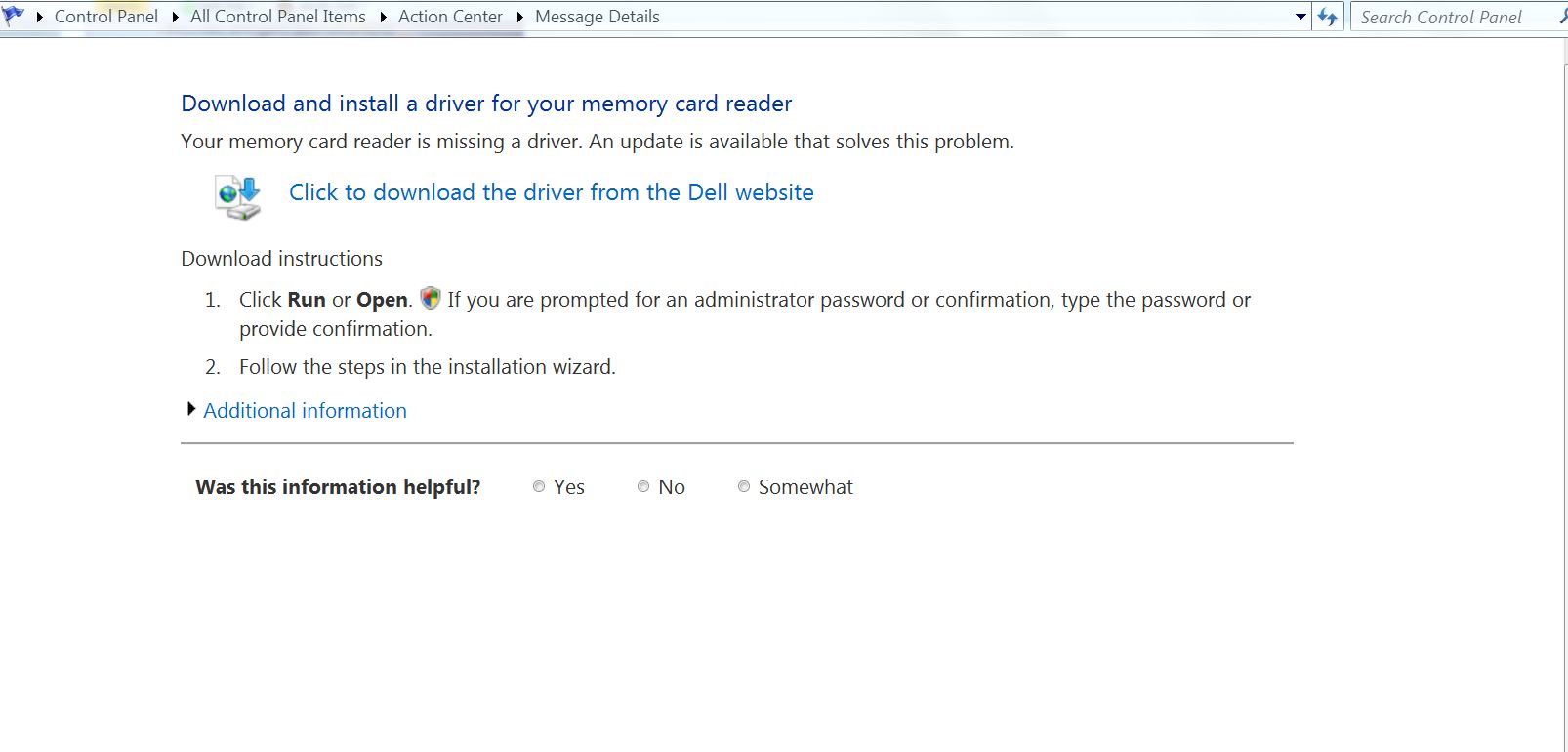This screenshot has height=752, width=1568.
Task: Click the Message Details breadcrumb
Action: tap(598, 17)
